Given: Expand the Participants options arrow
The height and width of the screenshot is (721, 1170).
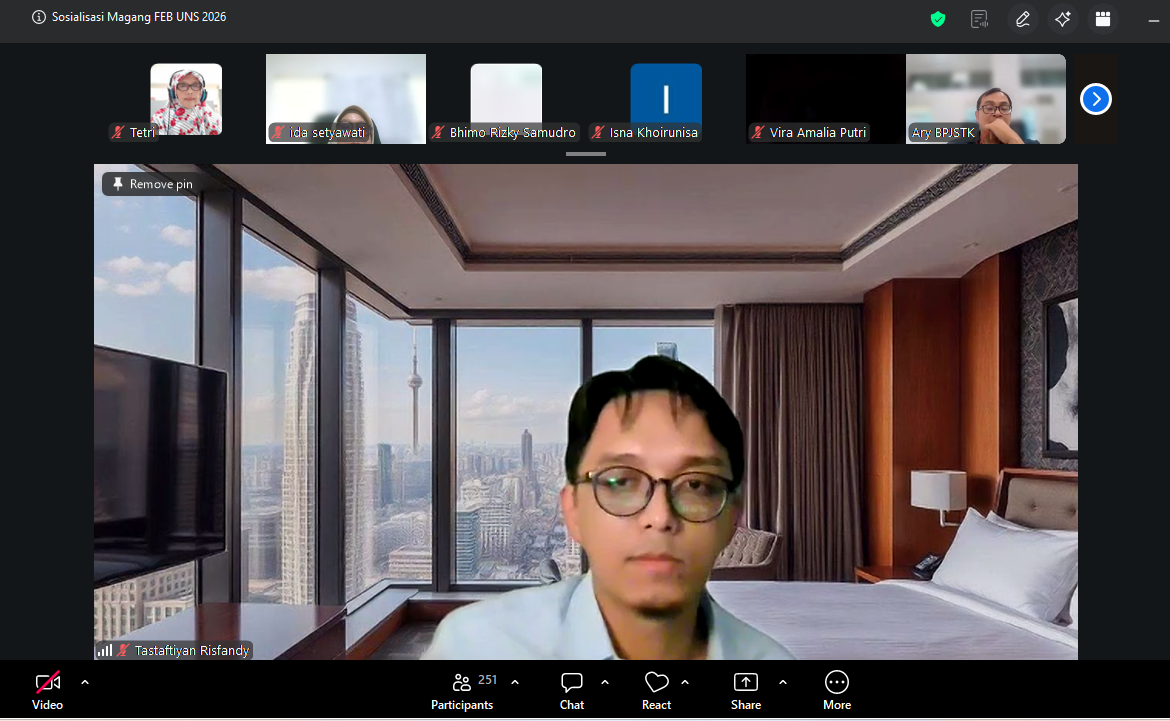Looking at the screenshot, I should click(x=515, y=682).
